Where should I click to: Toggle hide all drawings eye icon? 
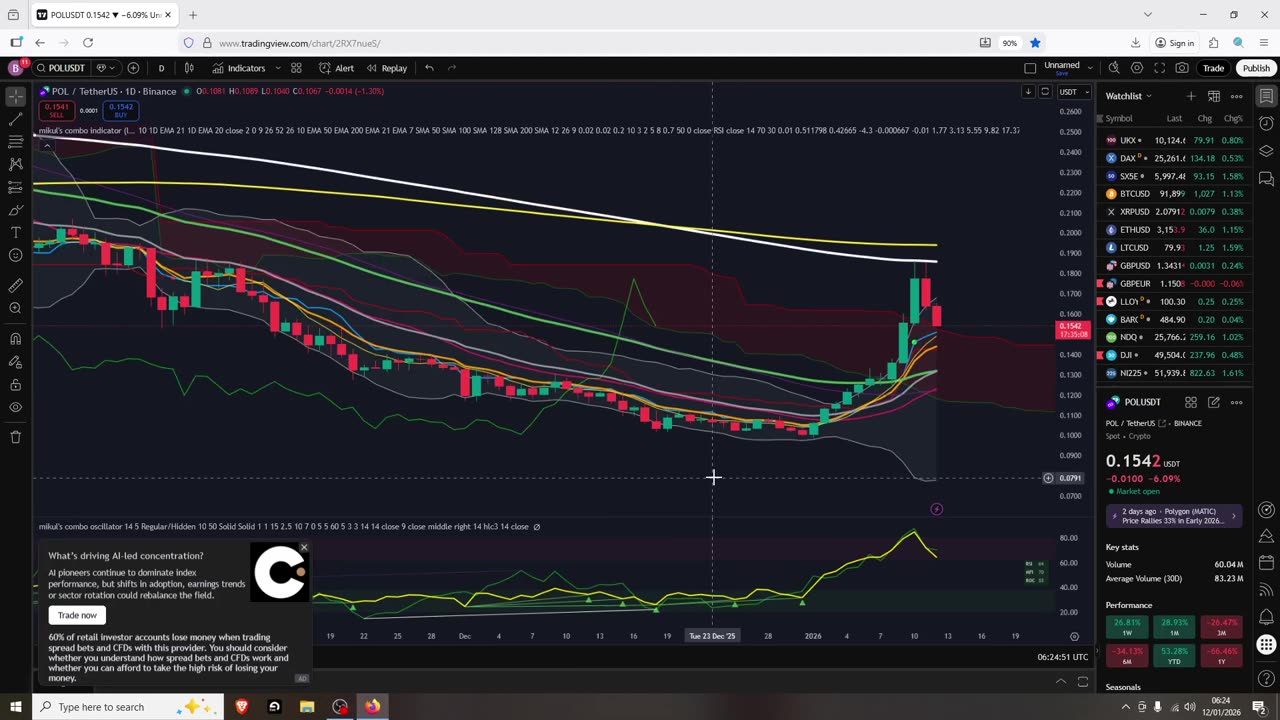pyautogui.click(x=15, y=407)
